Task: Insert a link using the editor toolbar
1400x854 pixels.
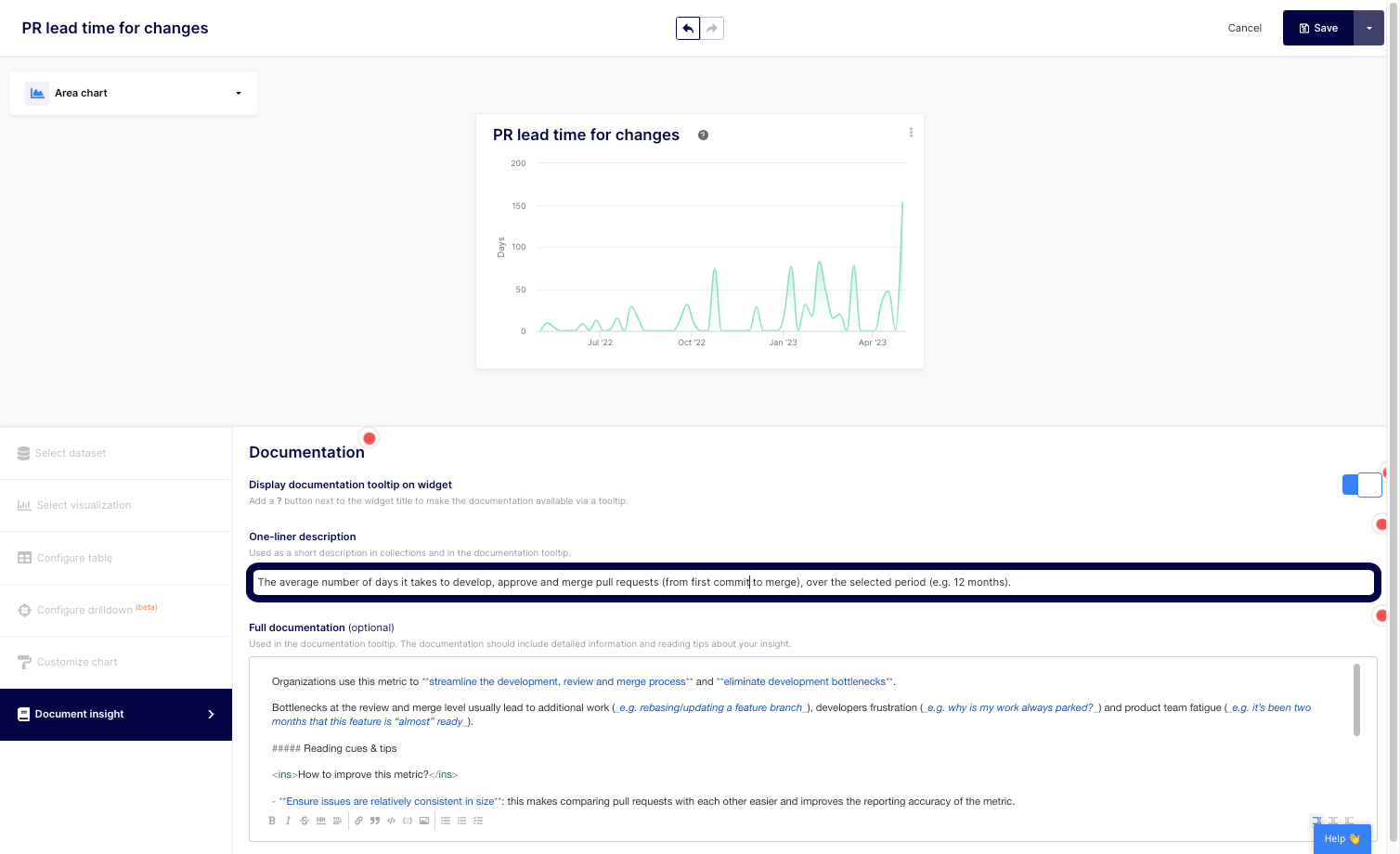Action: (x=358, y=821)
